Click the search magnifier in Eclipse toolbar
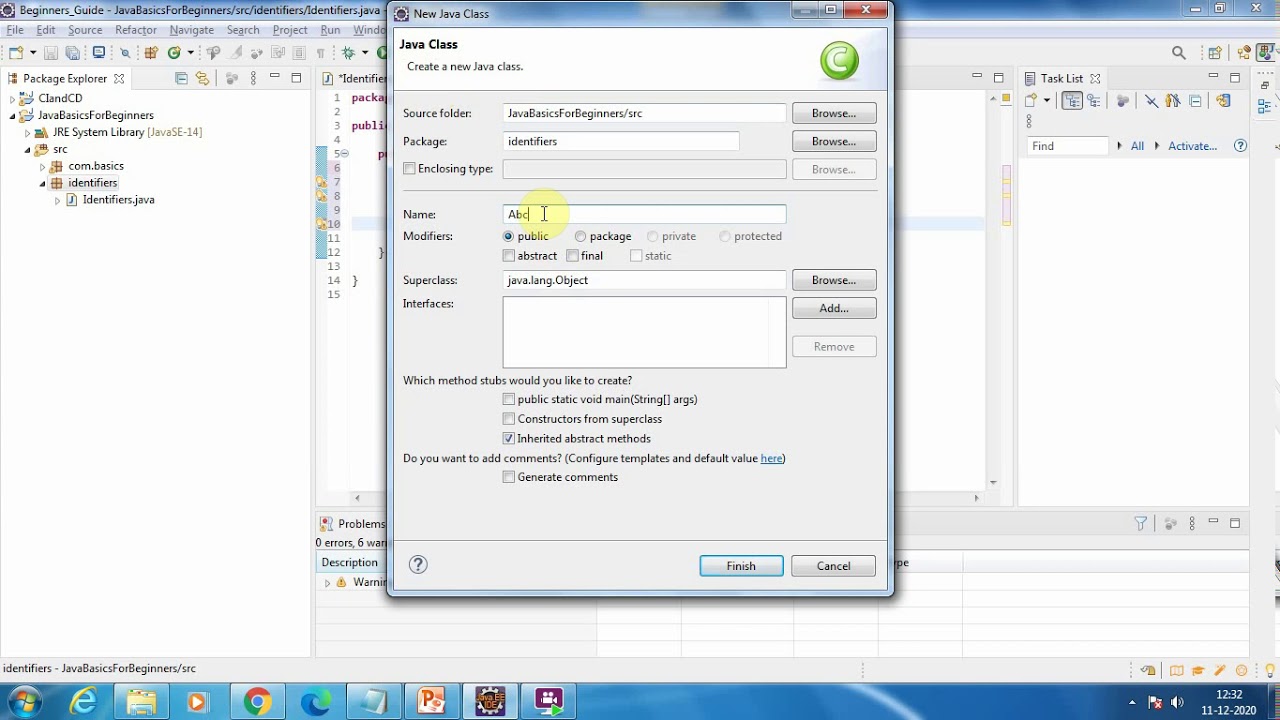The height and width of the screenshot is (720, 1280). (1179, 53)
